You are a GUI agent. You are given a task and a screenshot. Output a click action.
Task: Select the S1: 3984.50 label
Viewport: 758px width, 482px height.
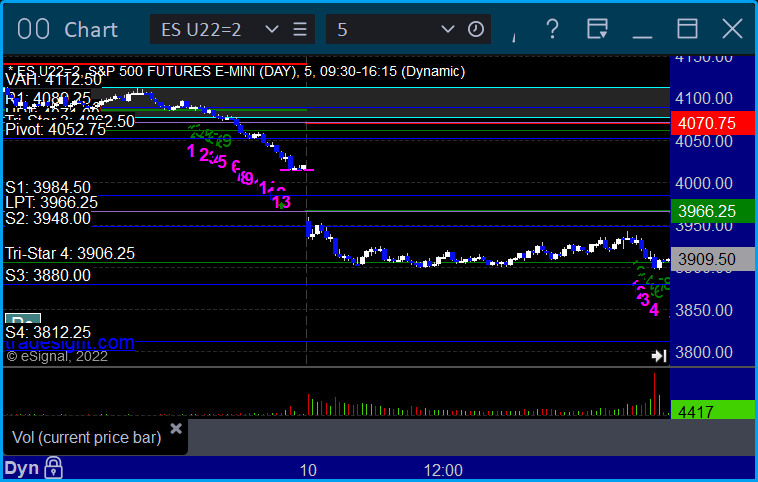coord(48,187)
